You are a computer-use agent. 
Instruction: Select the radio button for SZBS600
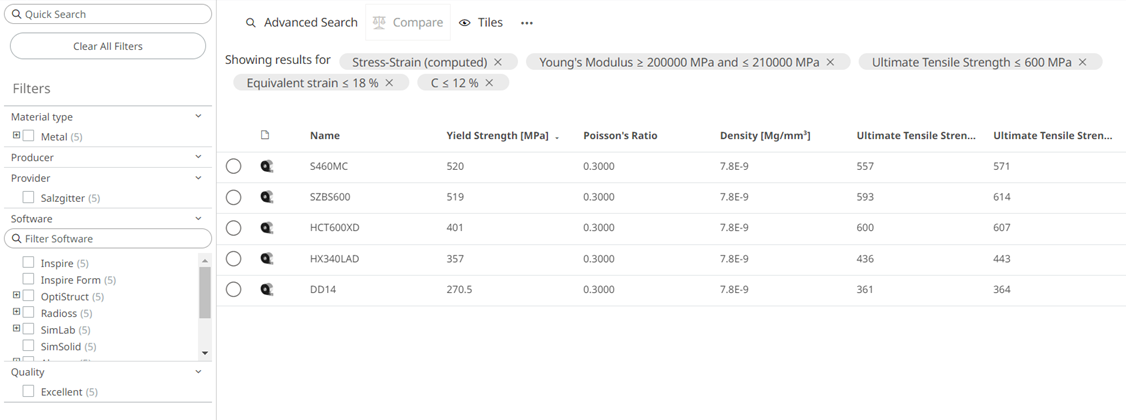pos(233,198)
